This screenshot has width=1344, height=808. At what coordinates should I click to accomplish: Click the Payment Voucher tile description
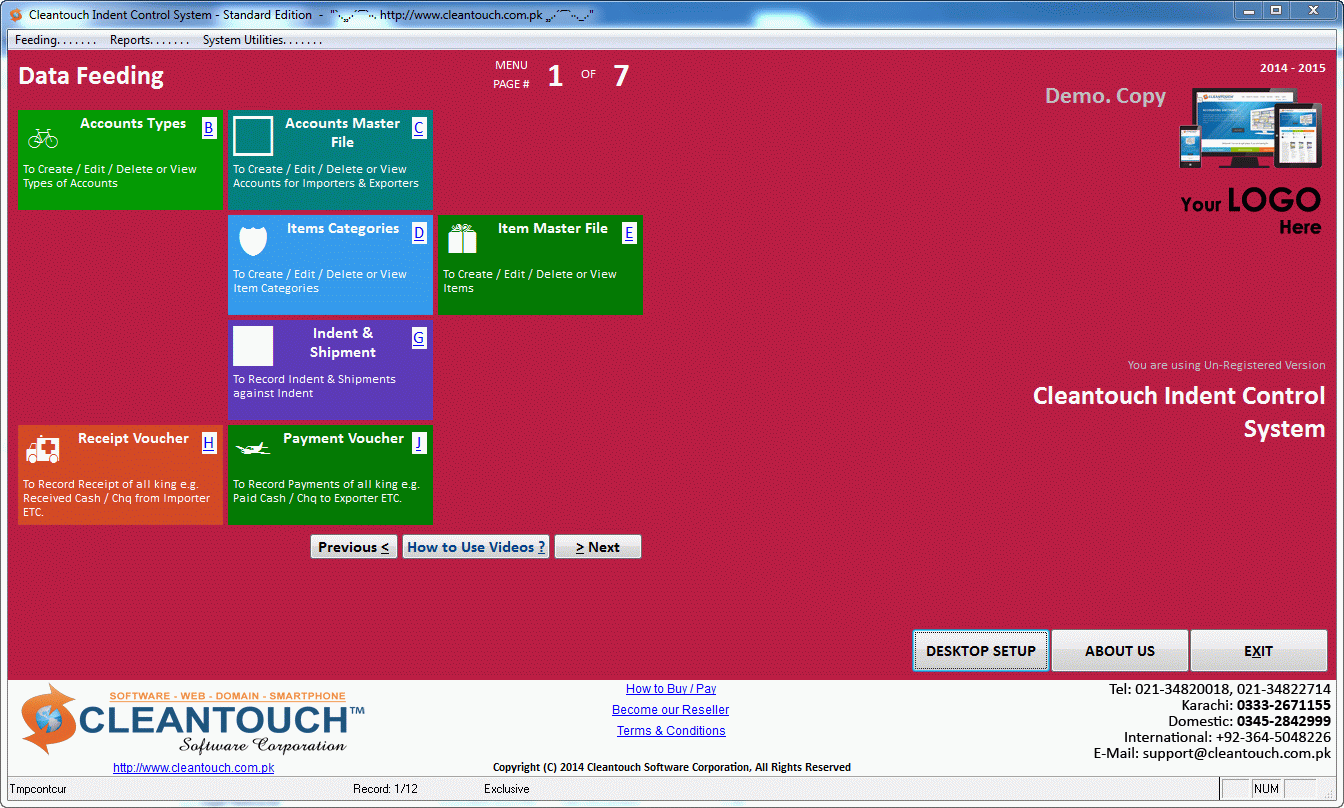point(326,491)
